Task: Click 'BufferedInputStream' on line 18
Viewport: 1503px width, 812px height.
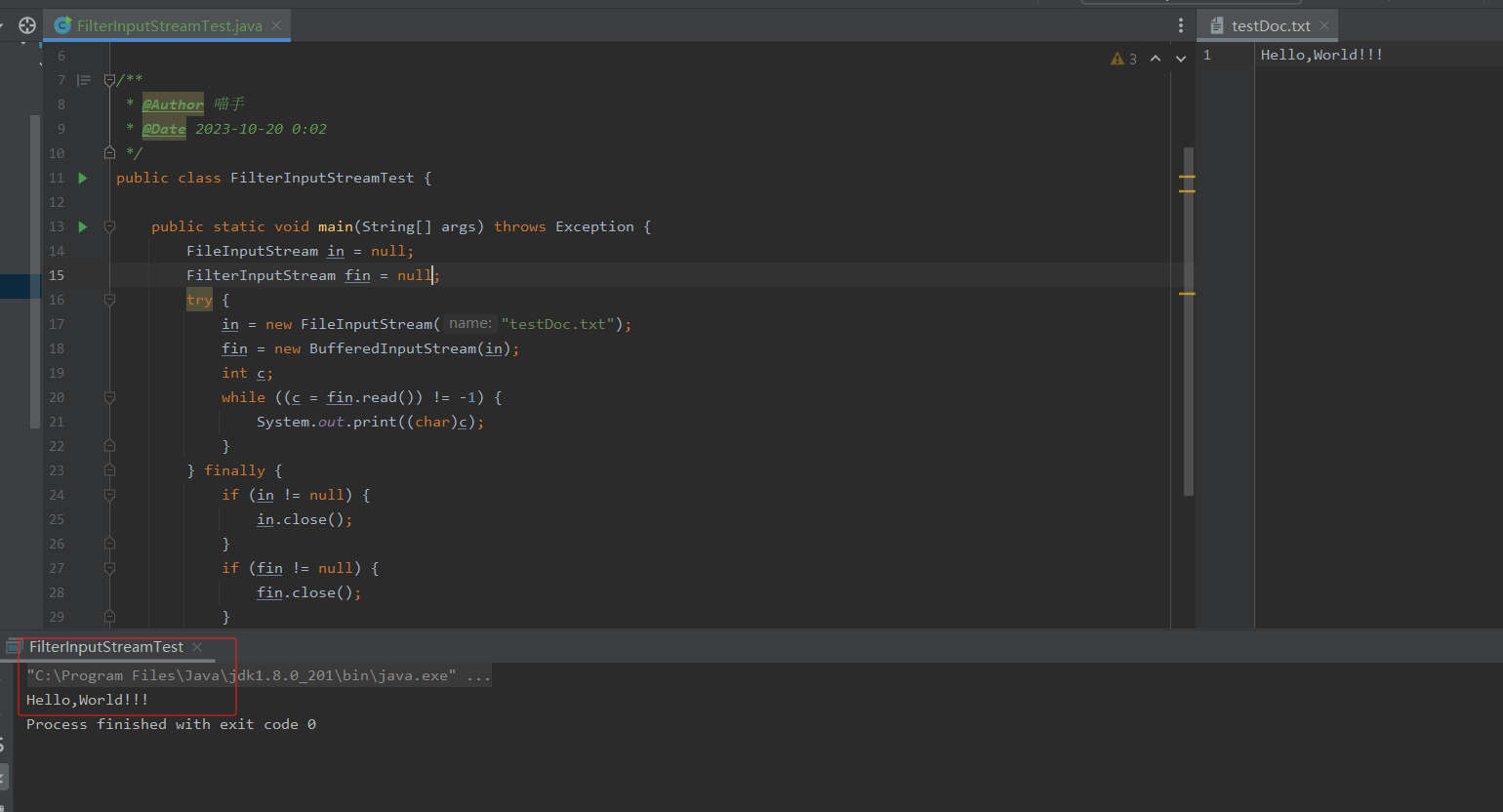Action: coord(392,348)
